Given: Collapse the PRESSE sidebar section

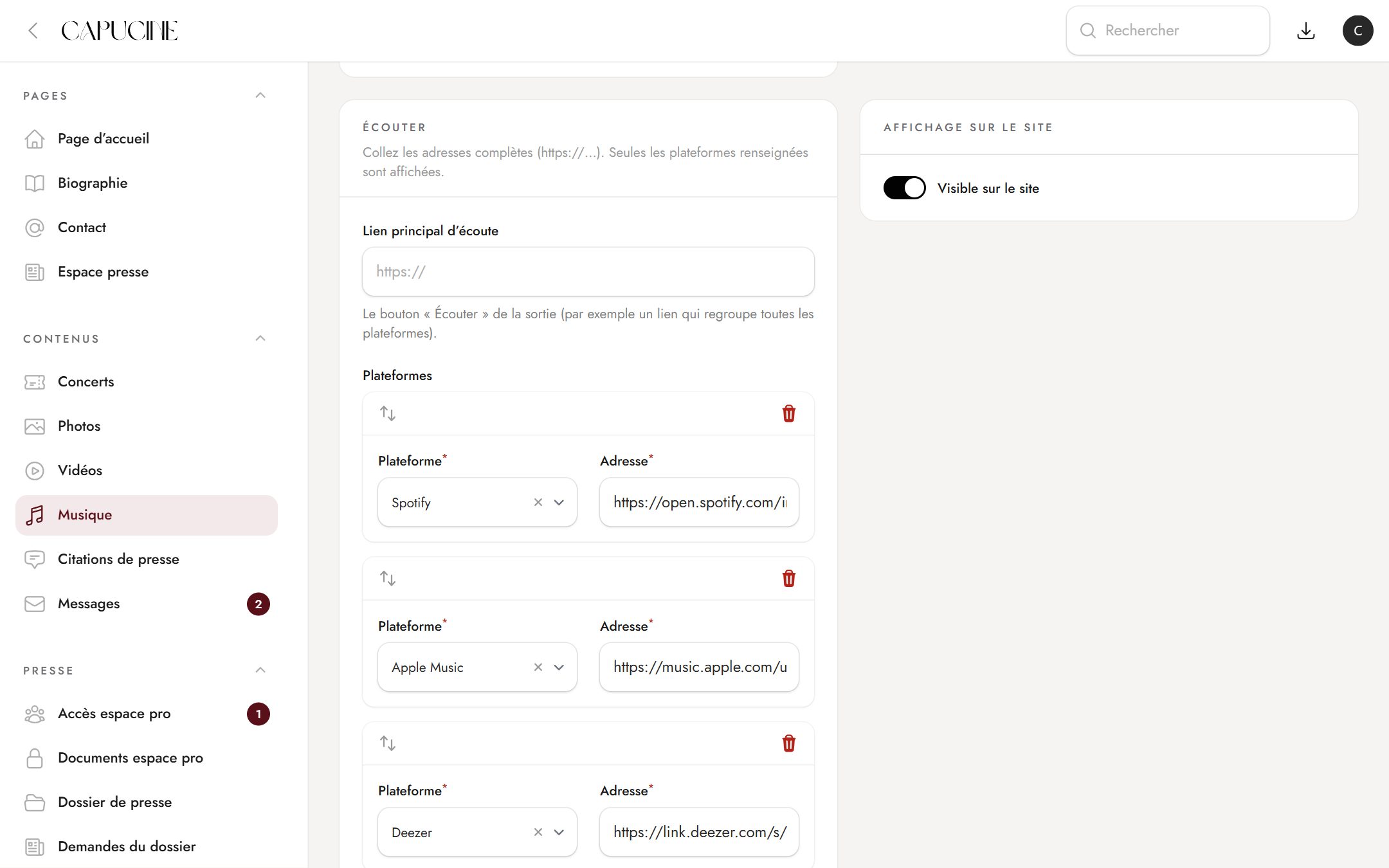Looking at the screenshot, I should [x=260, y=670].
